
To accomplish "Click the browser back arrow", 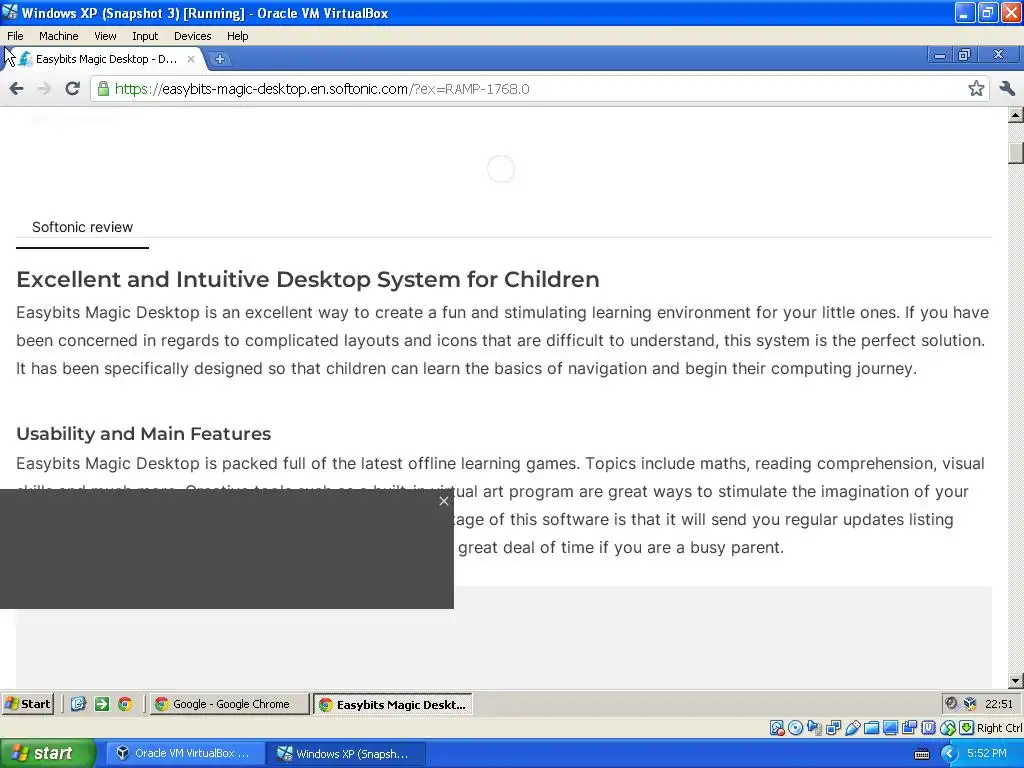I will (16, 89).
